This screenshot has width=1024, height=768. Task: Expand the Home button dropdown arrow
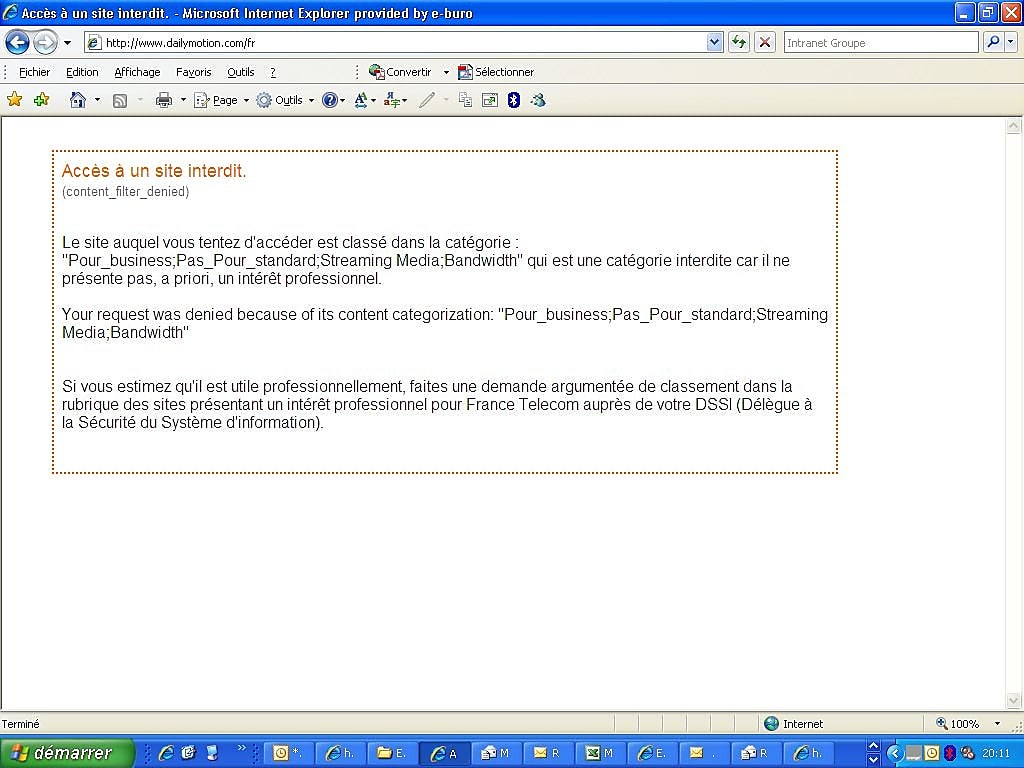[97, 100]
